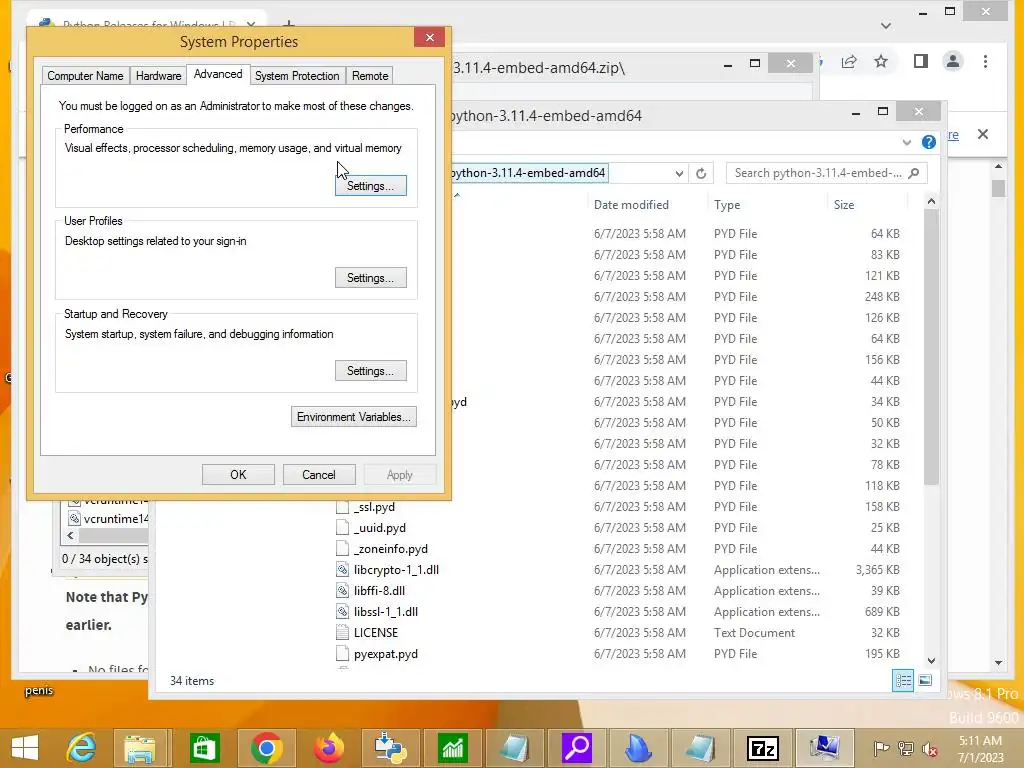
Task: Click the muted volume tray icon
Action: tap(930, 748)
